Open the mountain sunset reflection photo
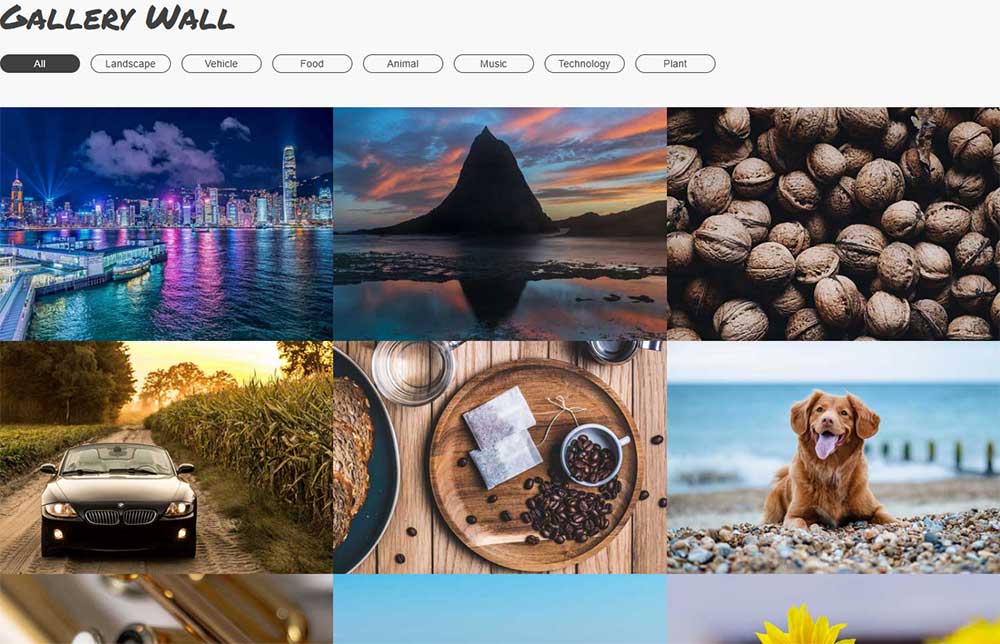This screenshot has height=644, width=1000. (500, 224)
